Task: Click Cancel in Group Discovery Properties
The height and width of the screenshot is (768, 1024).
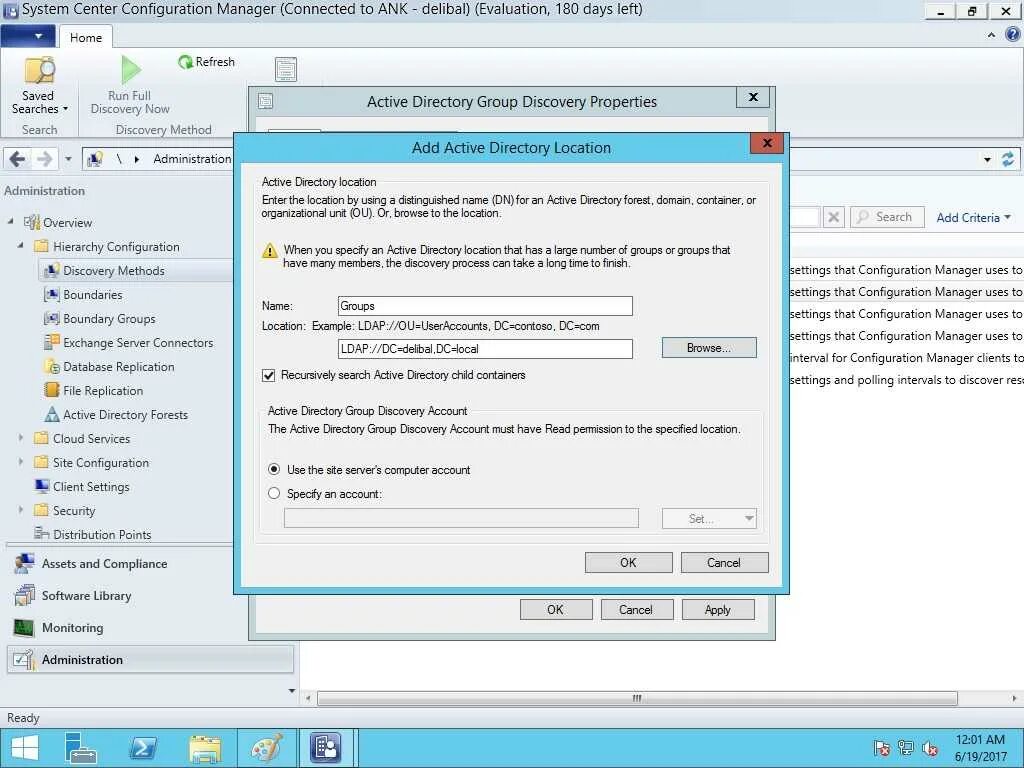Action: coord(636,610)
